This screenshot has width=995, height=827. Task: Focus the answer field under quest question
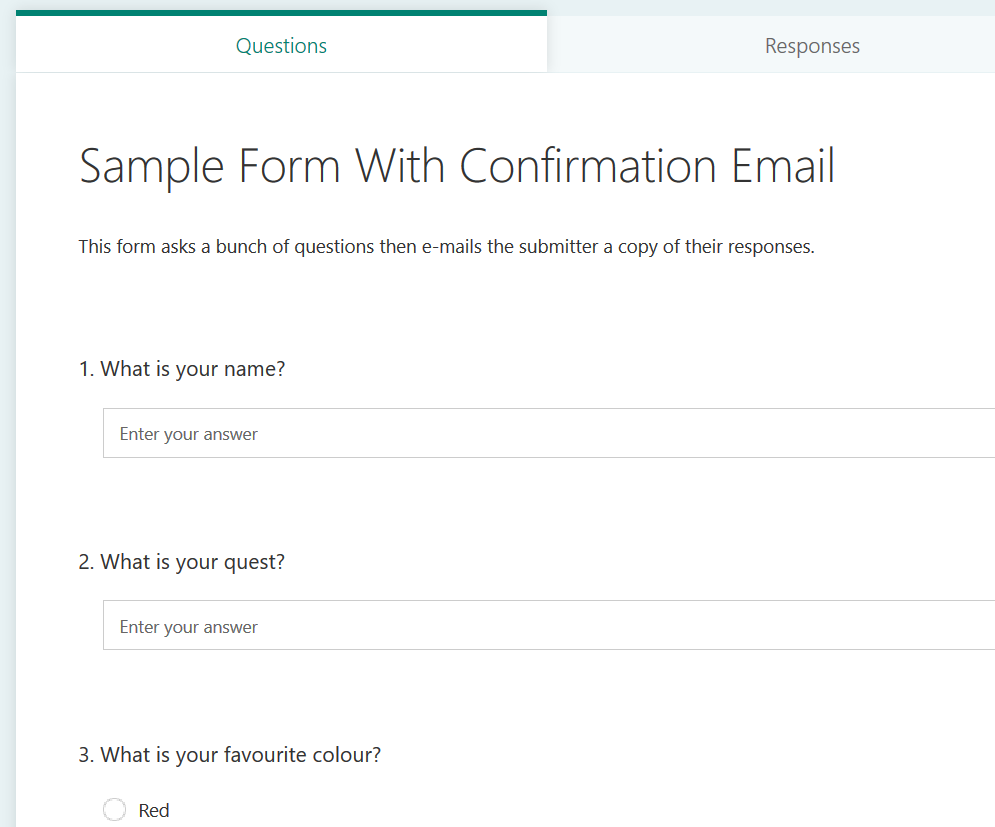pos(548,626)
